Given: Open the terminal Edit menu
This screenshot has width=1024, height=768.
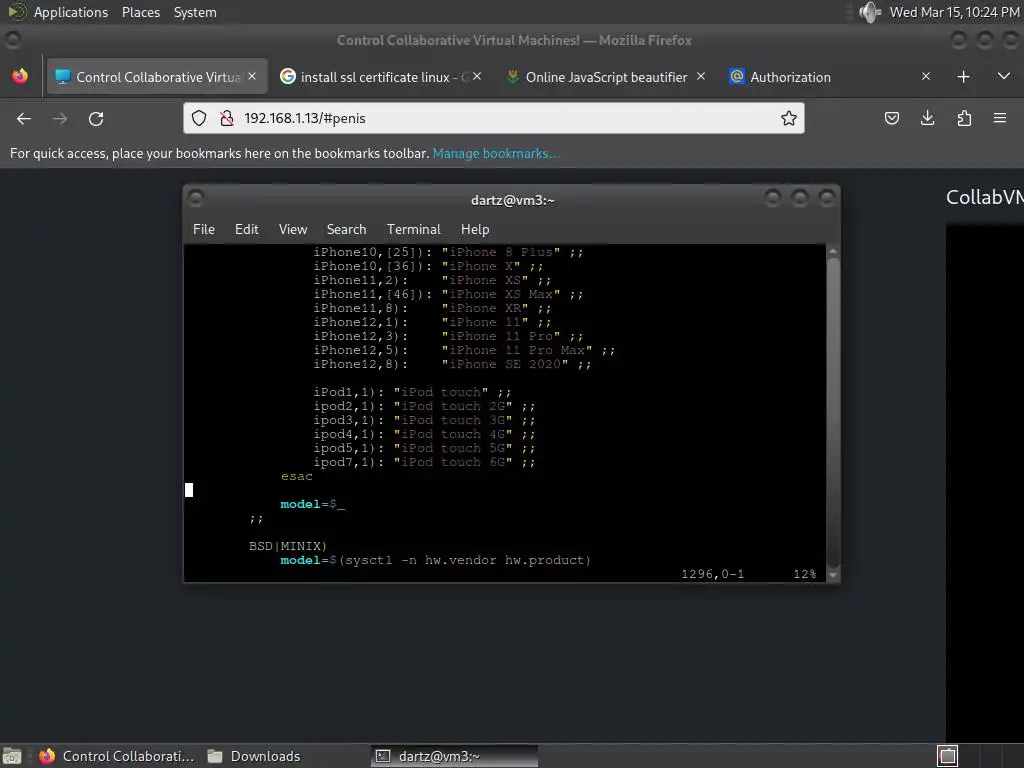Looking at the screenshot, I should pyautogui.click(x=247, y=229).
